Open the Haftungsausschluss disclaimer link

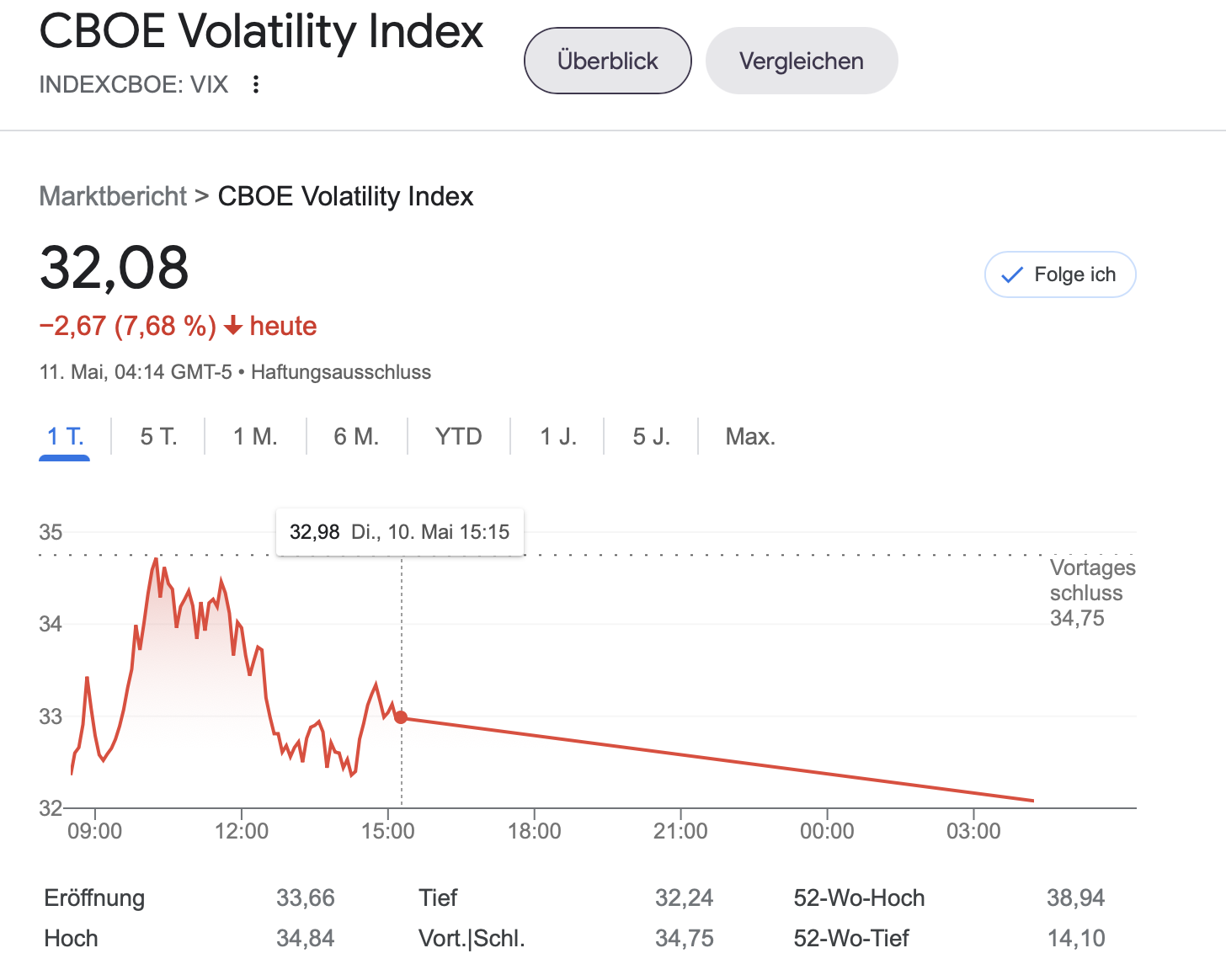pyautogui.click(x=341, y=372)
